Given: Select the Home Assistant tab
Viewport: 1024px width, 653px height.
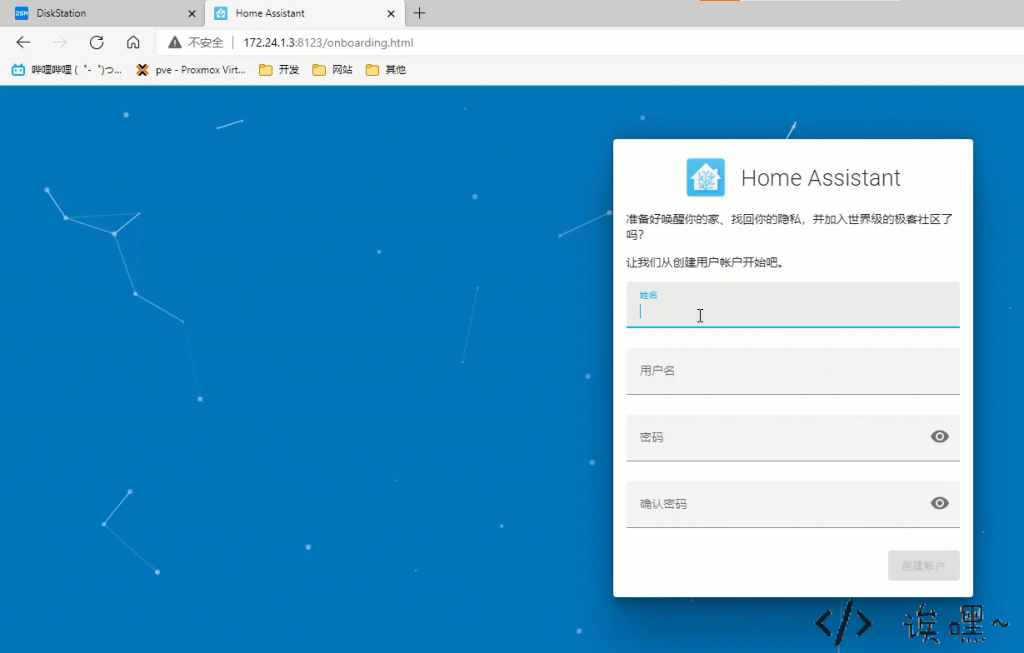Looking at the screenshot, I should [304, 13].
